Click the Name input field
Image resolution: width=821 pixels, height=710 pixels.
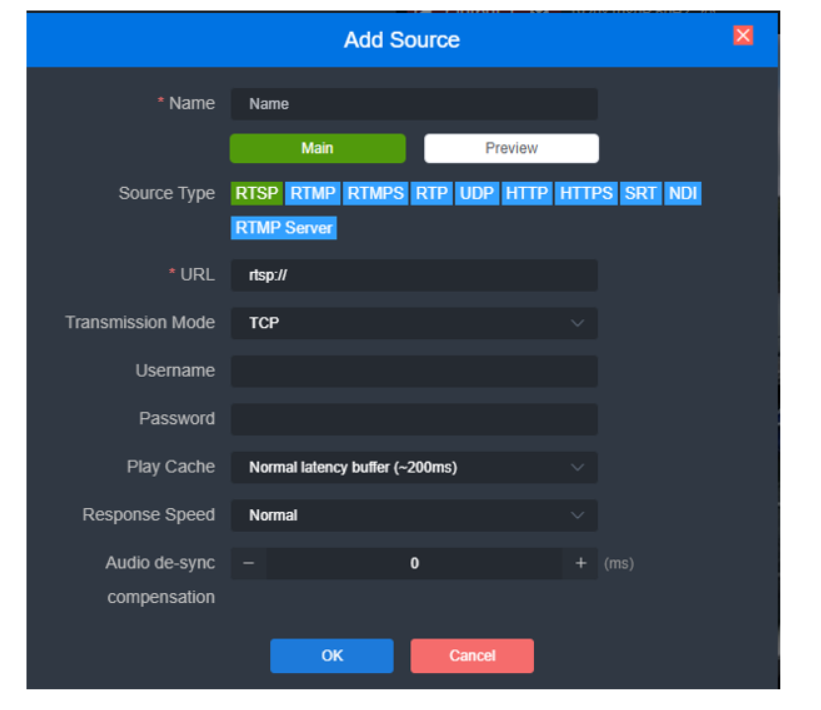click(414, 104)
